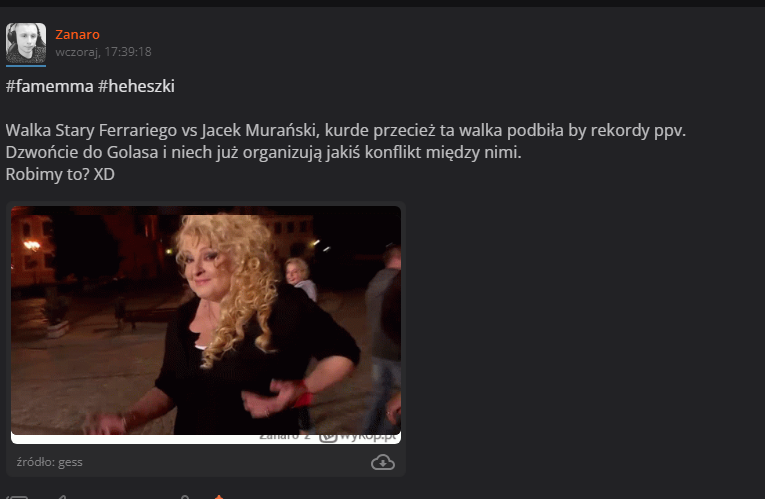Open the #heheszki hashtag

coord(136,86)
